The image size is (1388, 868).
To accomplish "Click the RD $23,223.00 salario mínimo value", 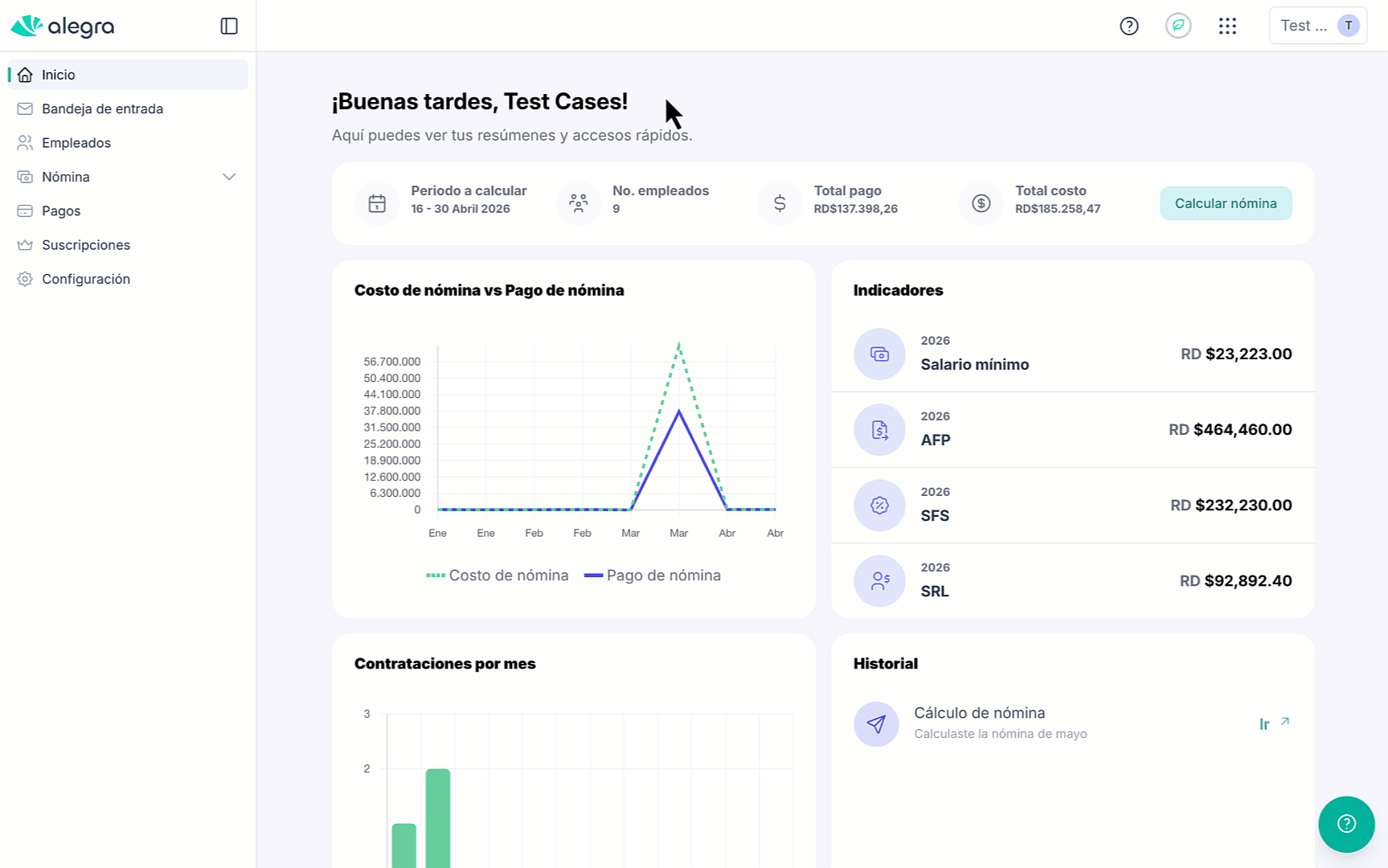I will pos(1236,354).
